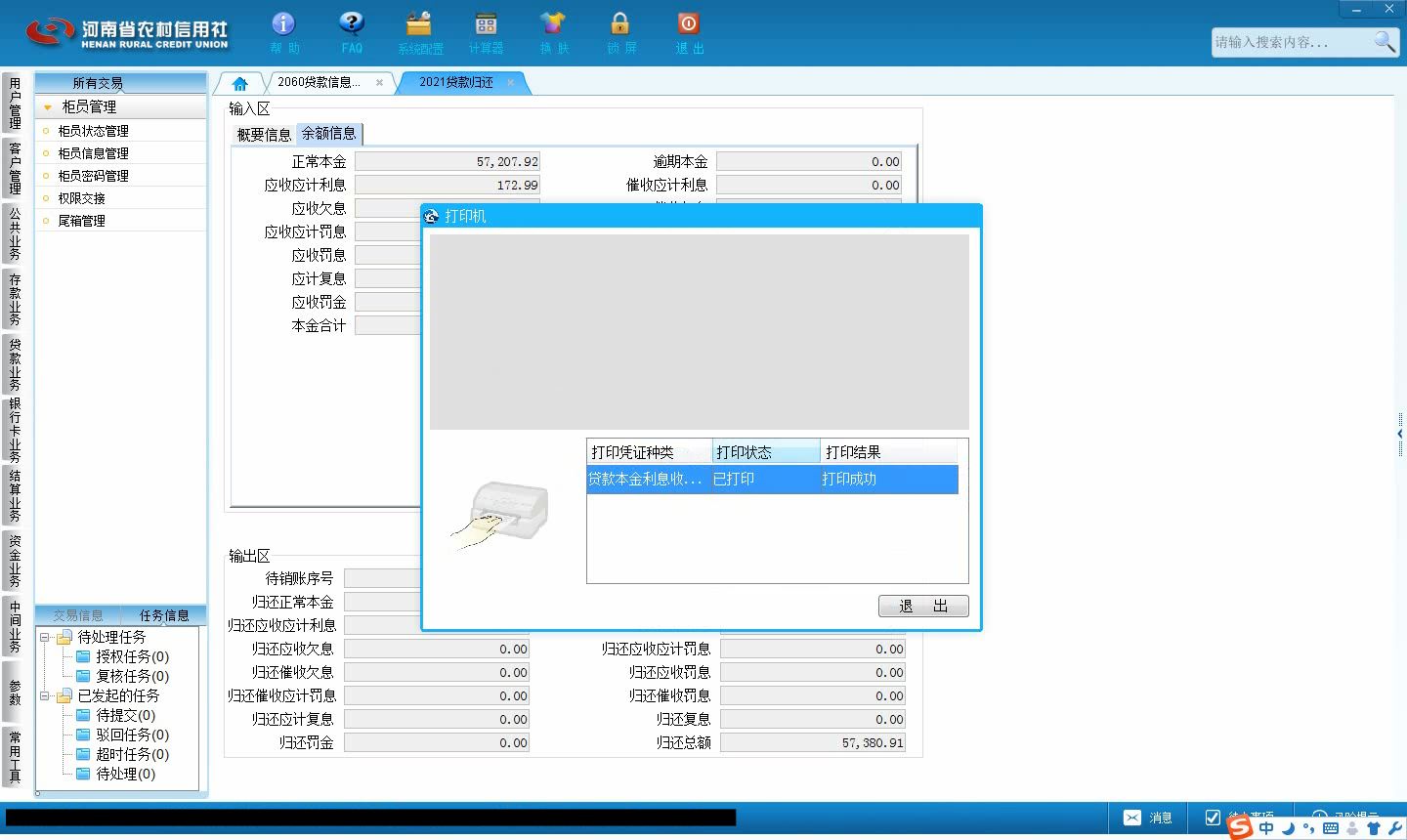This screenshot has height=840, width=1407.
Task: Collapse the 待处理任务 tree node
Action: 44,637
